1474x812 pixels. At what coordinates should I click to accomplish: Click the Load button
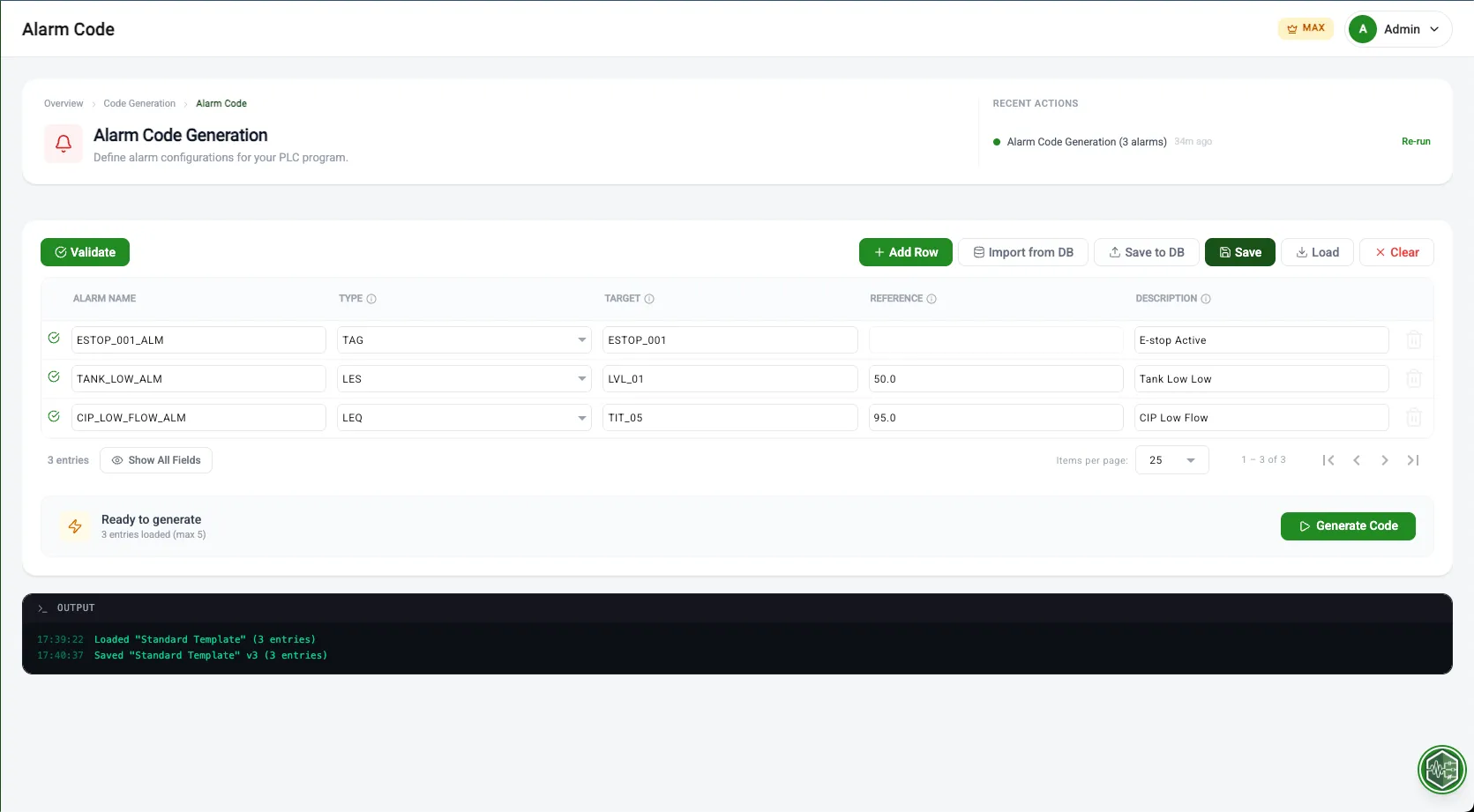click(x=1317, y=252)
